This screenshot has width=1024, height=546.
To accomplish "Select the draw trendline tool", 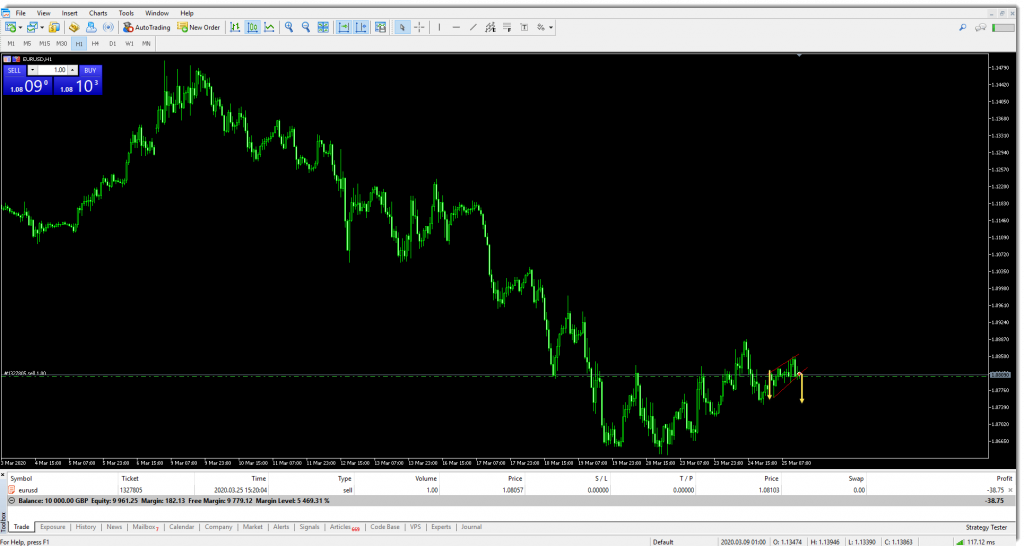I will (475, 27).
